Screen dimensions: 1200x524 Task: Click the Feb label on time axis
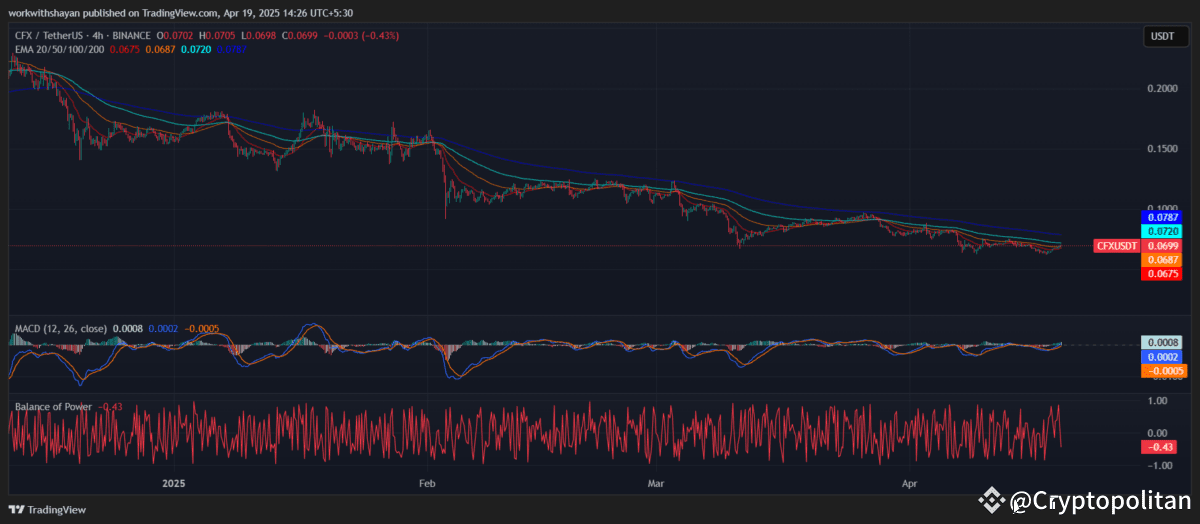(x=427, y=483)
